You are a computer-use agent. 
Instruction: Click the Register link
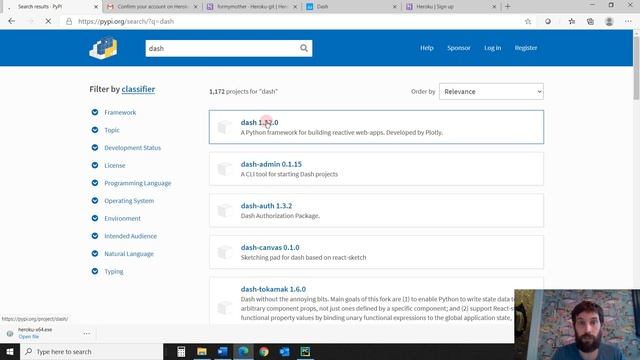(x=526, y=48)
